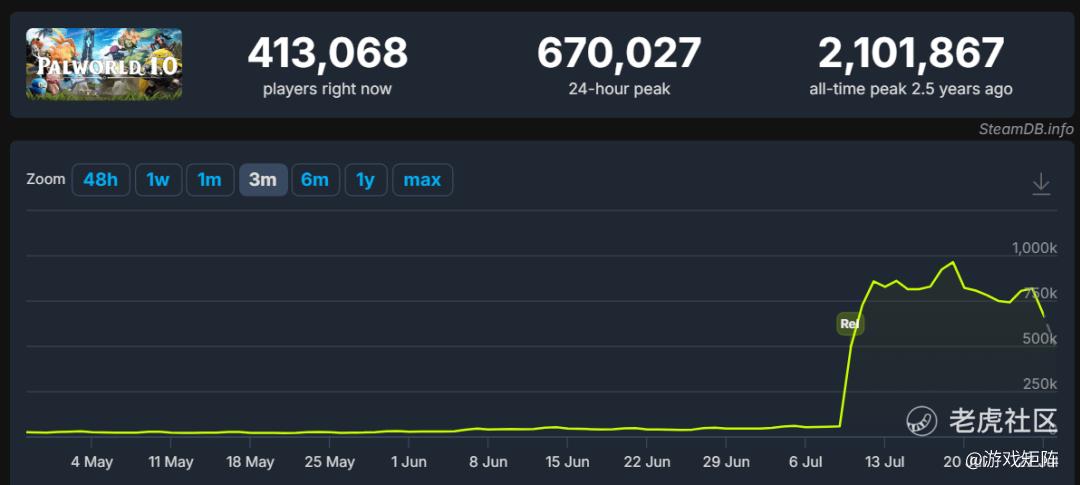Screen dimensions: 1080x485
Task: Click the 250k y-axis label
Action: [x=1040, y=384]
